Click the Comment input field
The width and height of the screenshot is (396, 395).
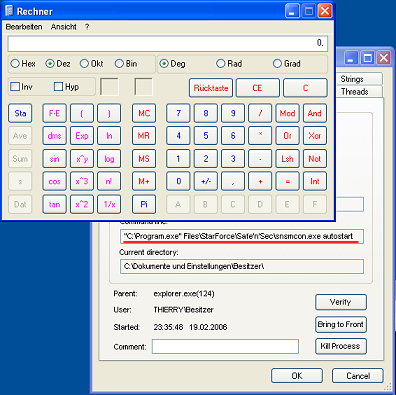[225, 347]
